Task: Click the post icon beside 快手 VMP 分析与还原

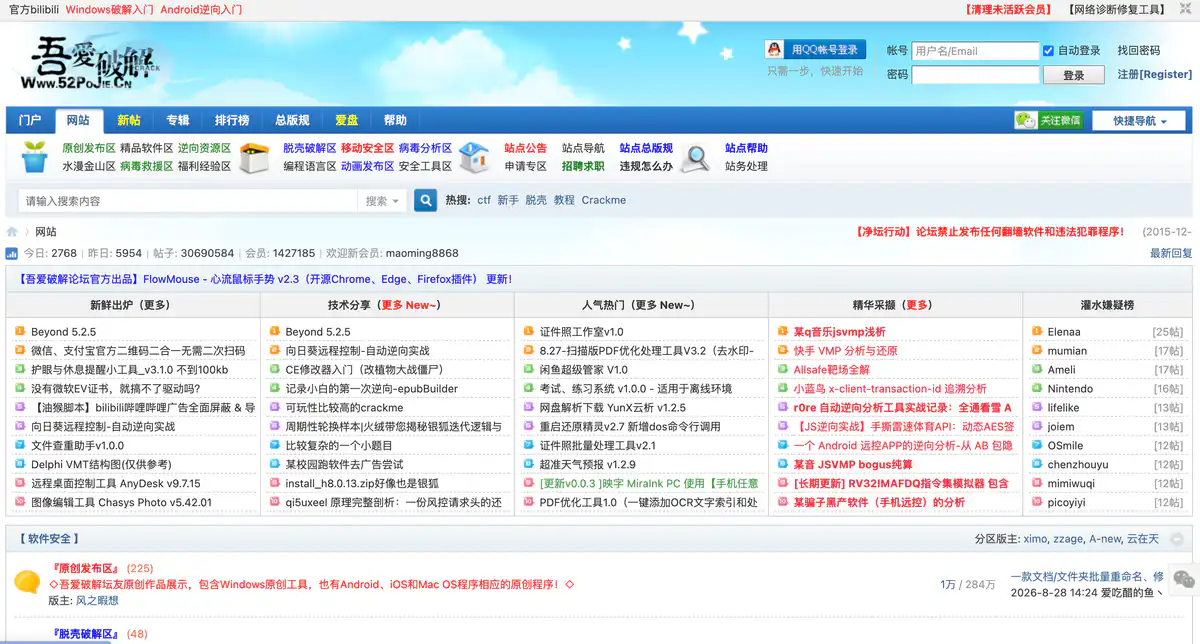Action: [x=784, y=351]
